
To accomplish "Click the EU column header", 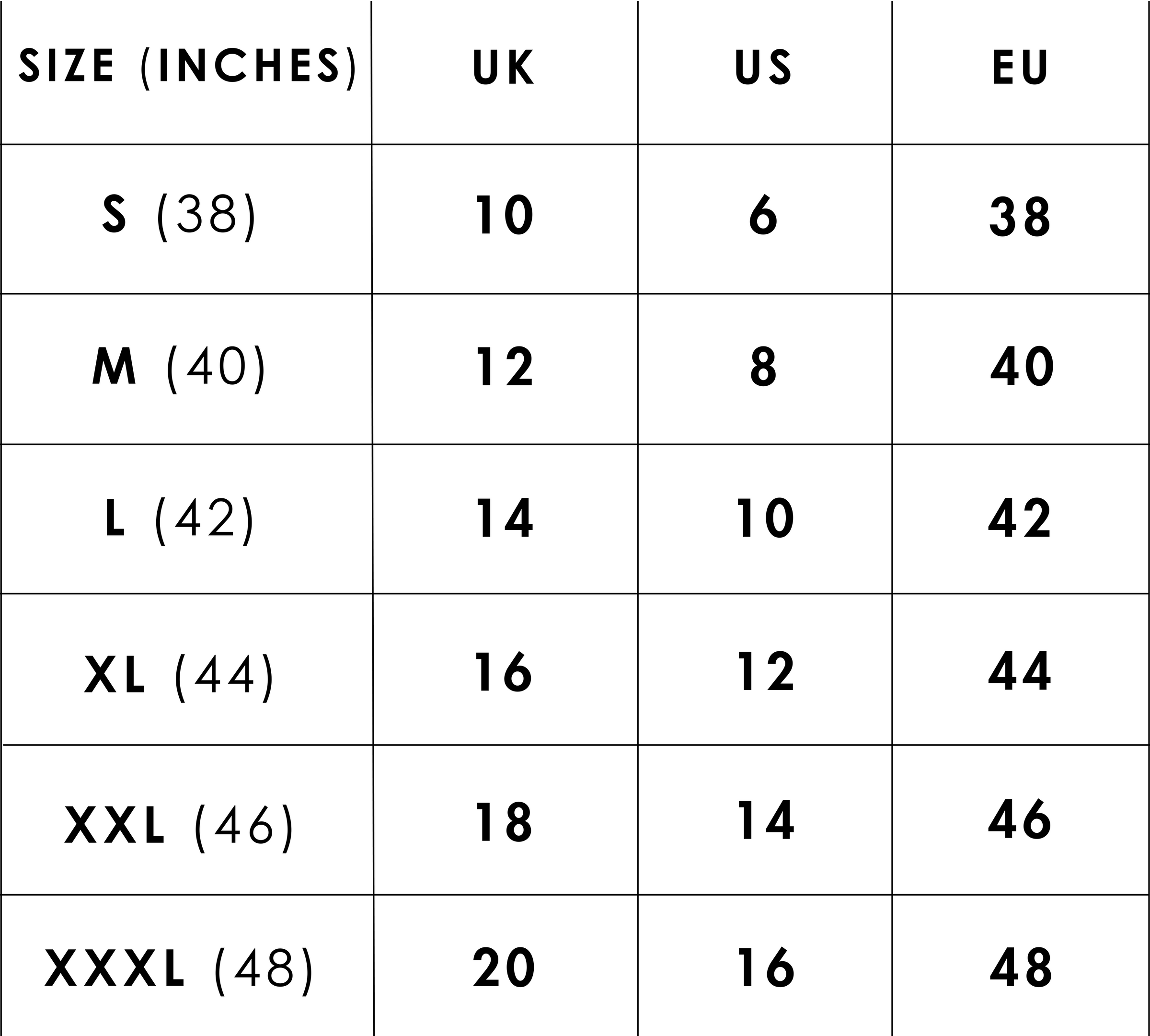I will pyautogui.click(x=1020, y=67).
